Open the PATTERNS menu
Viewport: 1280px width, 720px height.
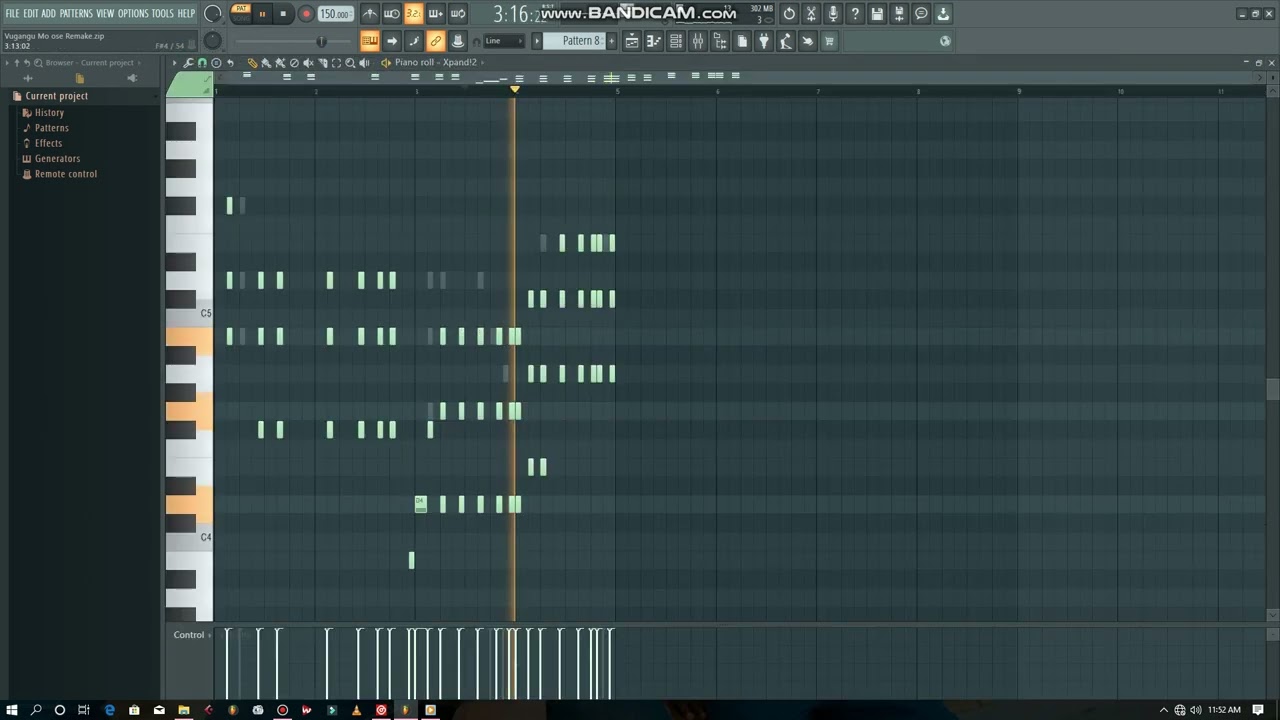click(x=76, y=14)
